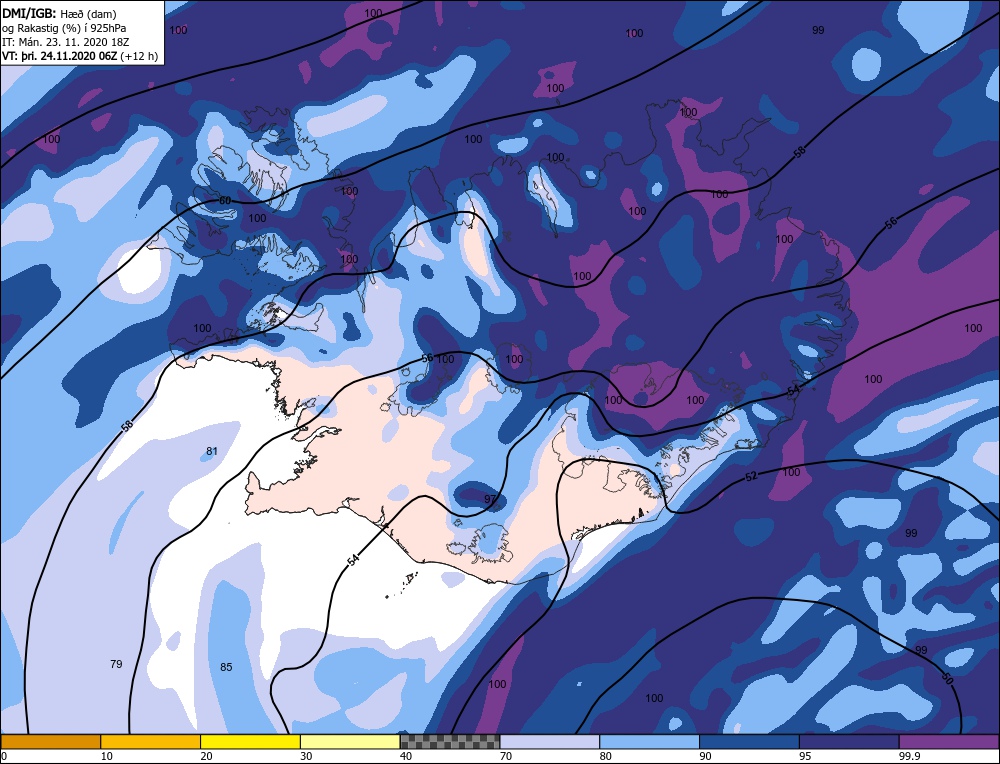Image resolution: width=1000 pixels, height=764 pixels.
Task: Click the purple legend swatch above 99.9
Action: [x=949, y=741]
